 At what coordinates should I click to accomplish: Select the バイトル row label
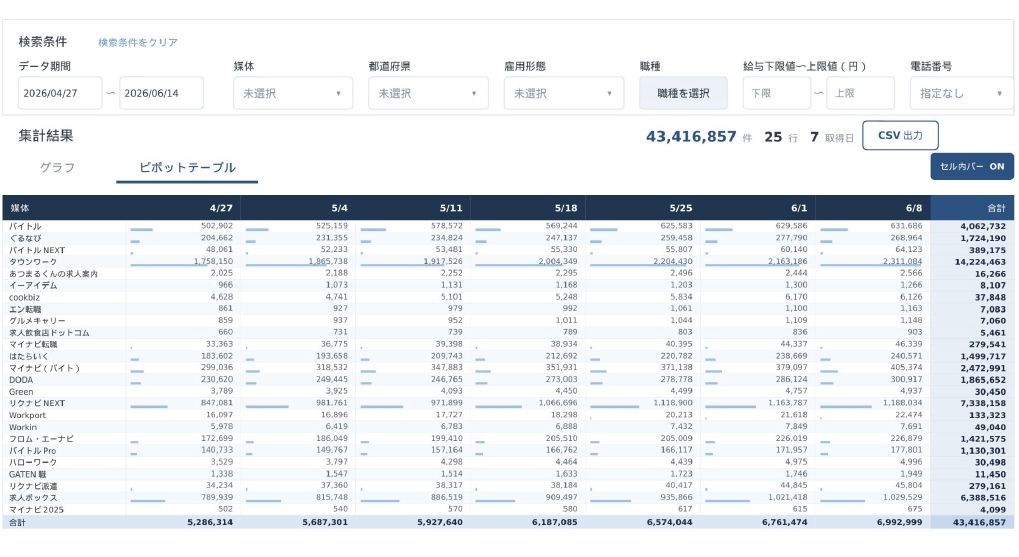(x=25, y=226)
